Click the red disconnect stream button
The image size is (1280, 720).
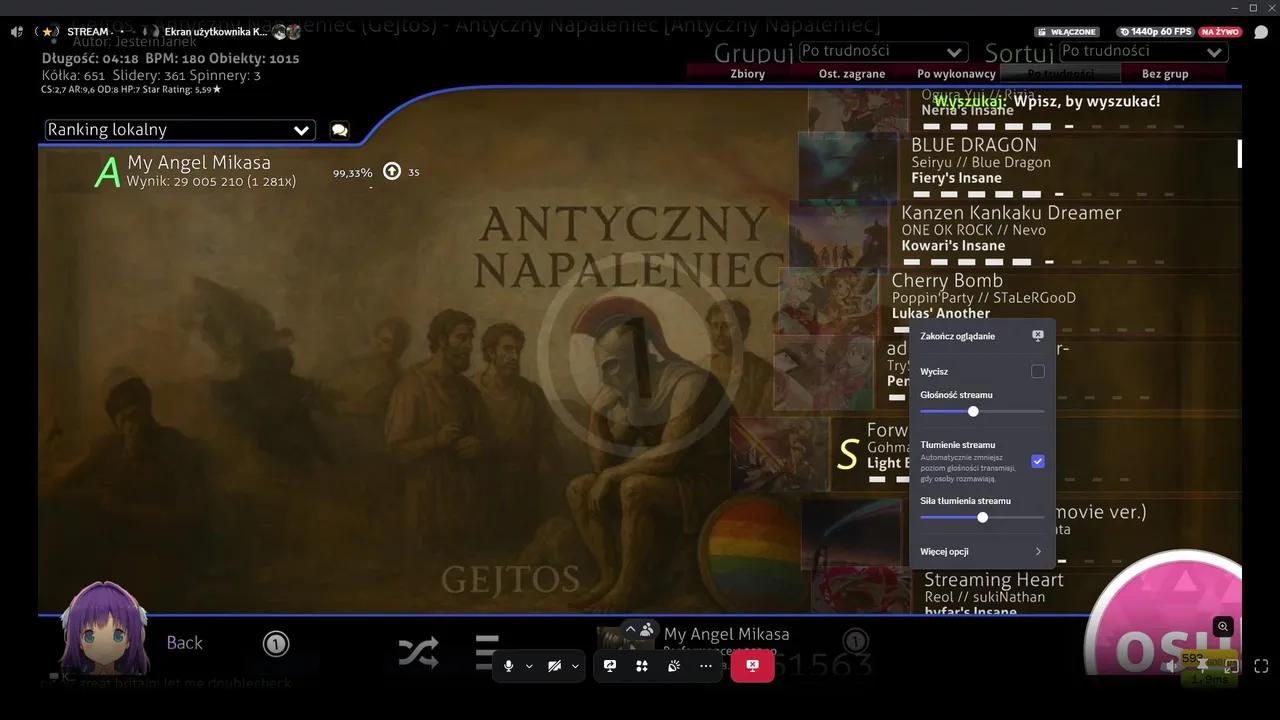click(752, 666)
